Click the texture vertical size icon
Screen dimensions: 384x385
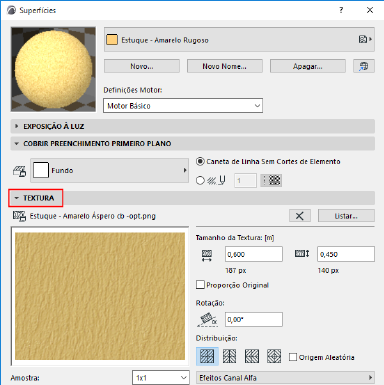click(x=302, y=254)
